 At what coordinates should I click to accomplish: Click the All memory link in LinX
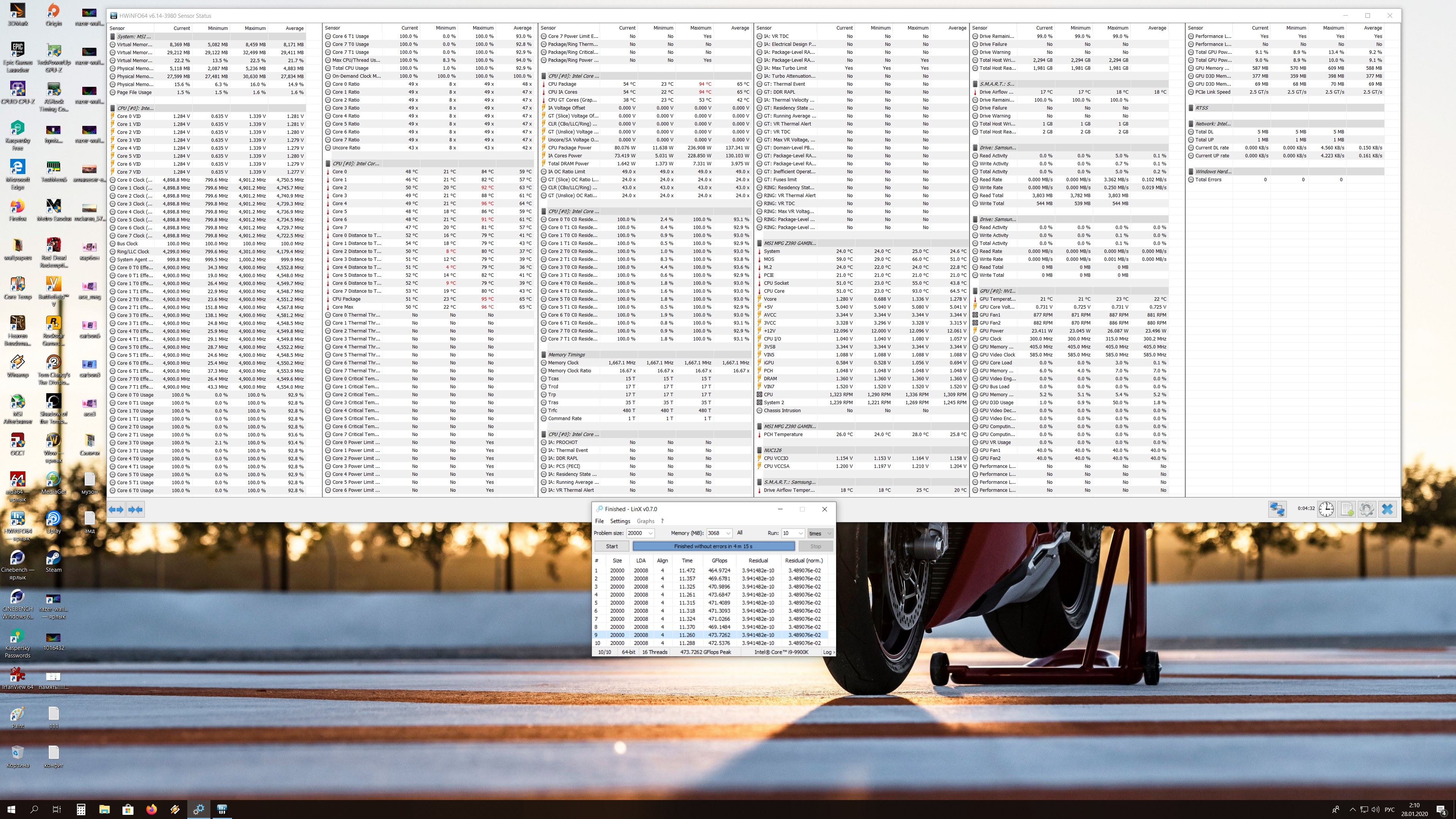[x=739, y=532]
